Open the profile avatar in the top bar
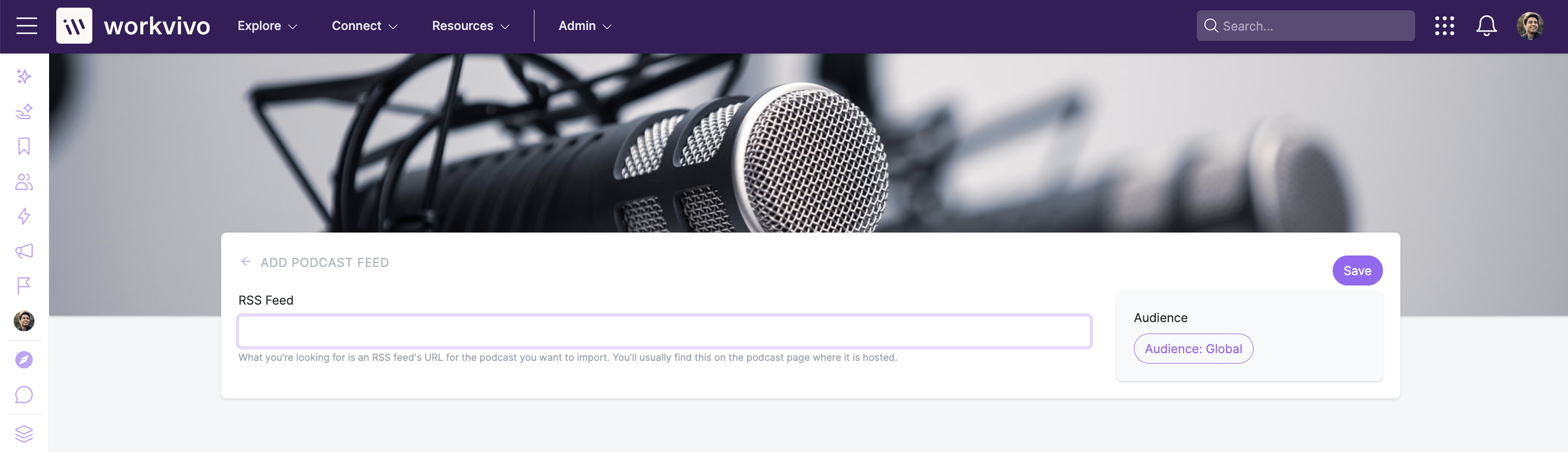Screen dimensions: 1568x452 [x=1530, y=26]
